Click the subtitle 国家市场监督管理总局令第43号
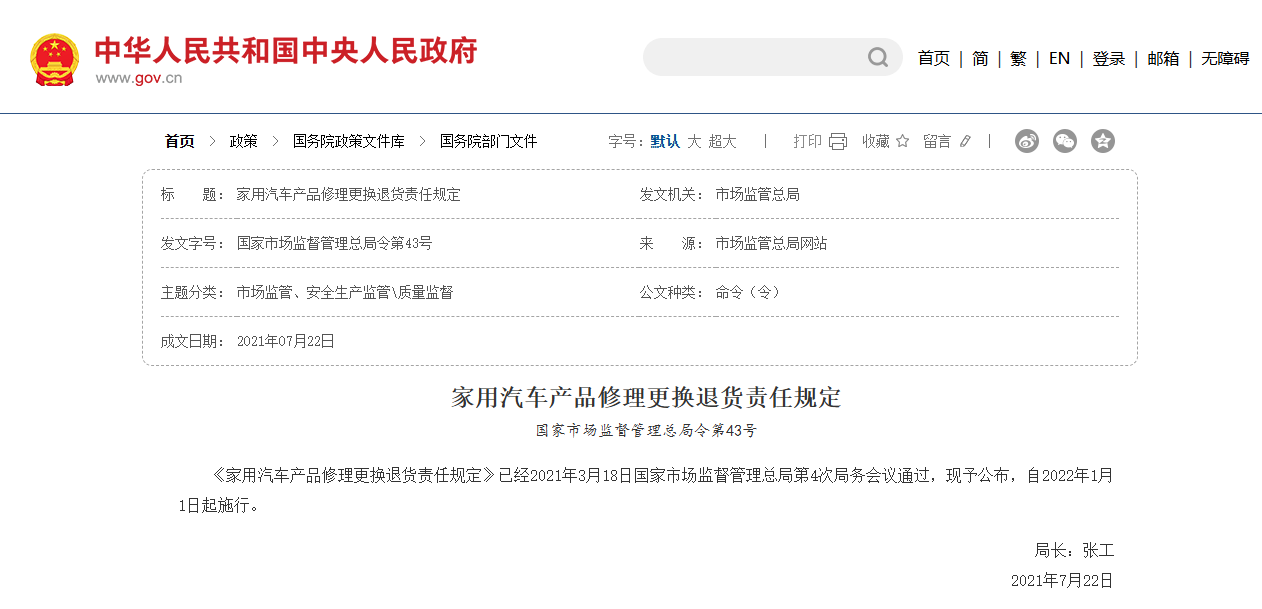 click(x=646, y=431)
